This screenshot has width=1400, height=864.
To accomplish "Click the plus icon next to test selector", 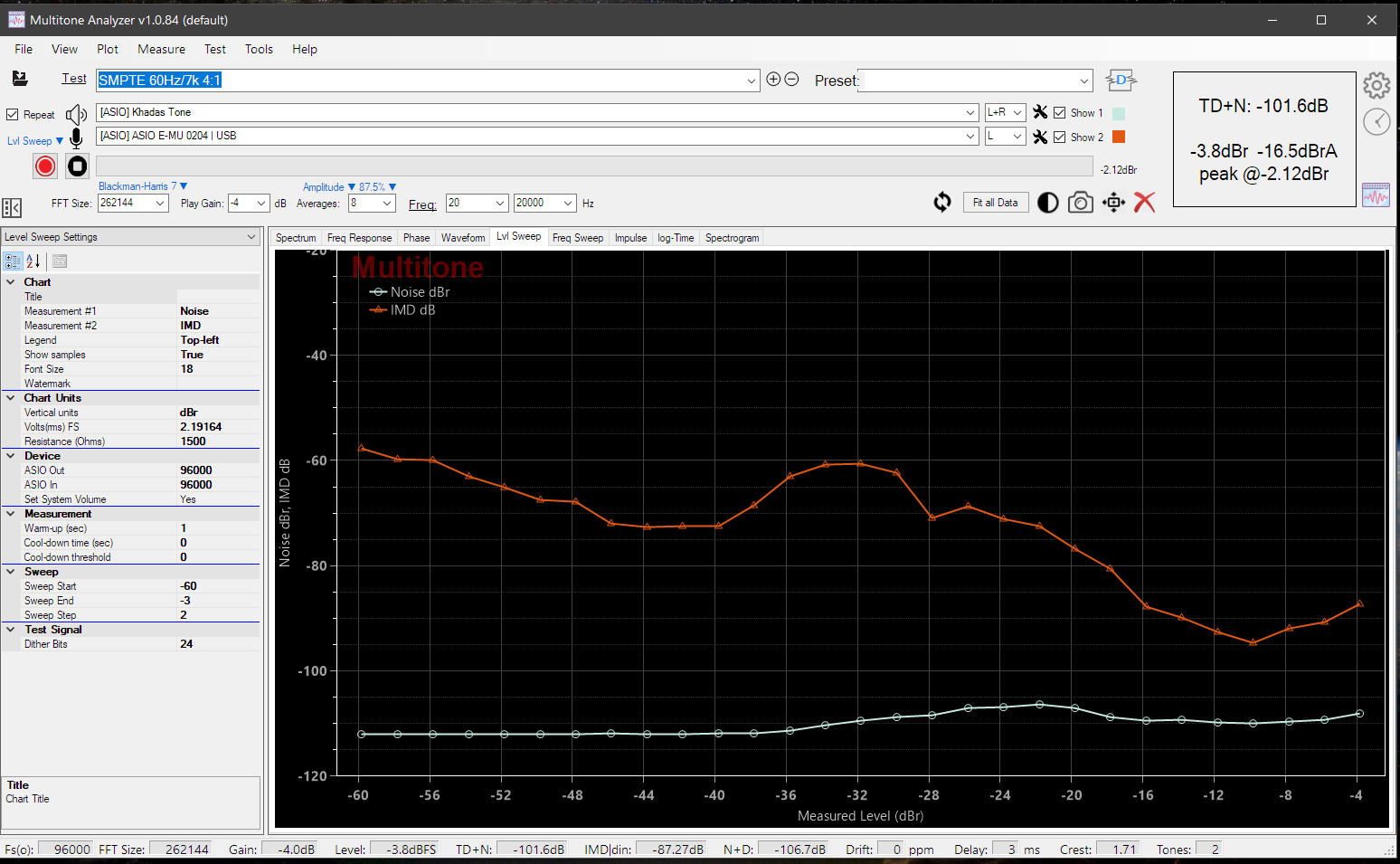I will (773, 79).
